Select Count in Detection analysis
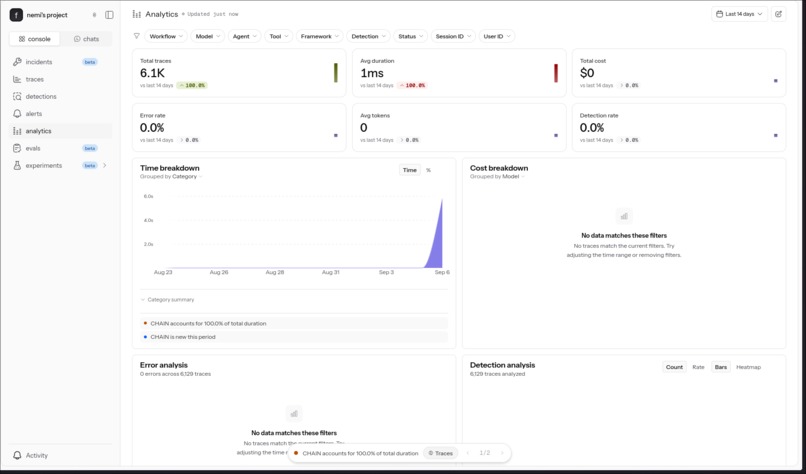806x474 pixels. pos(674,367)
